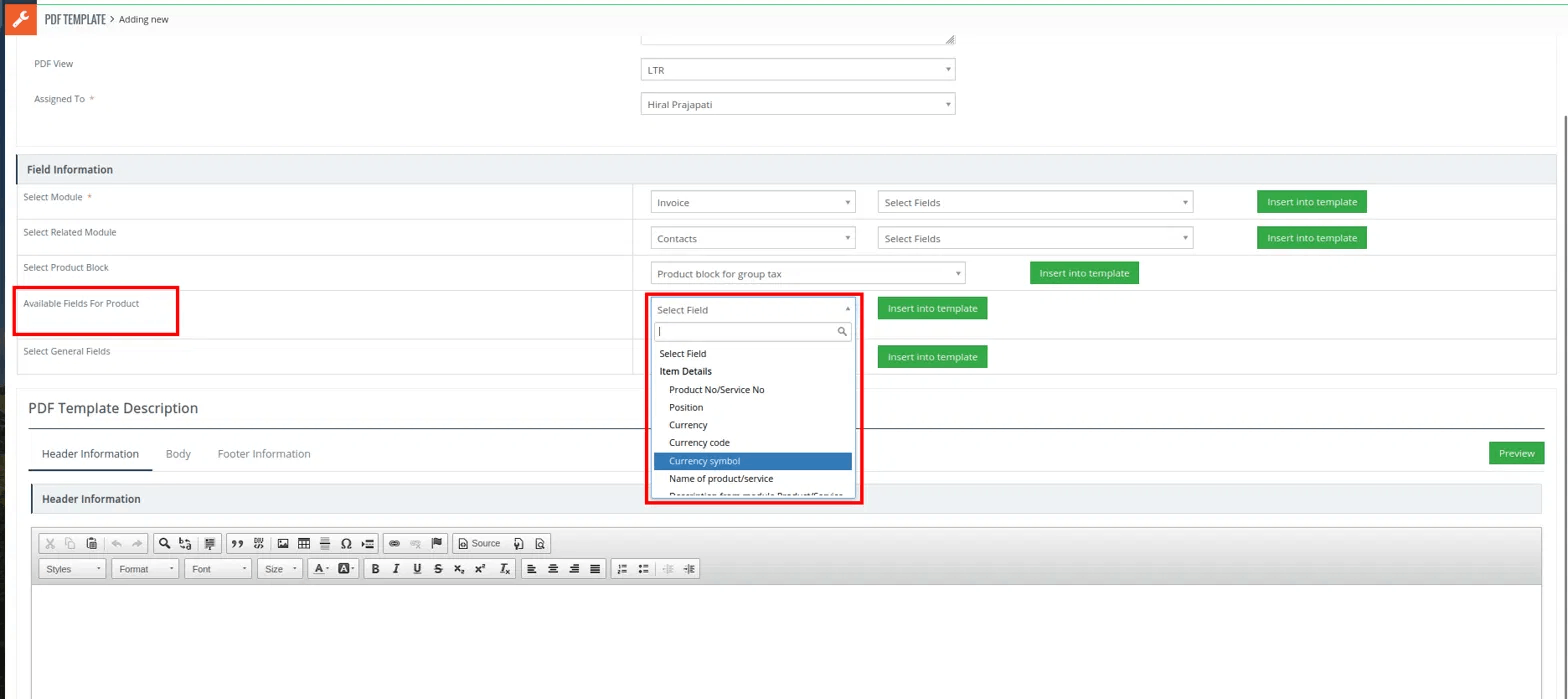This screenshot has height=699, width=1568.
Task: Click the Link chain icon
Action: tap(394, 544)
